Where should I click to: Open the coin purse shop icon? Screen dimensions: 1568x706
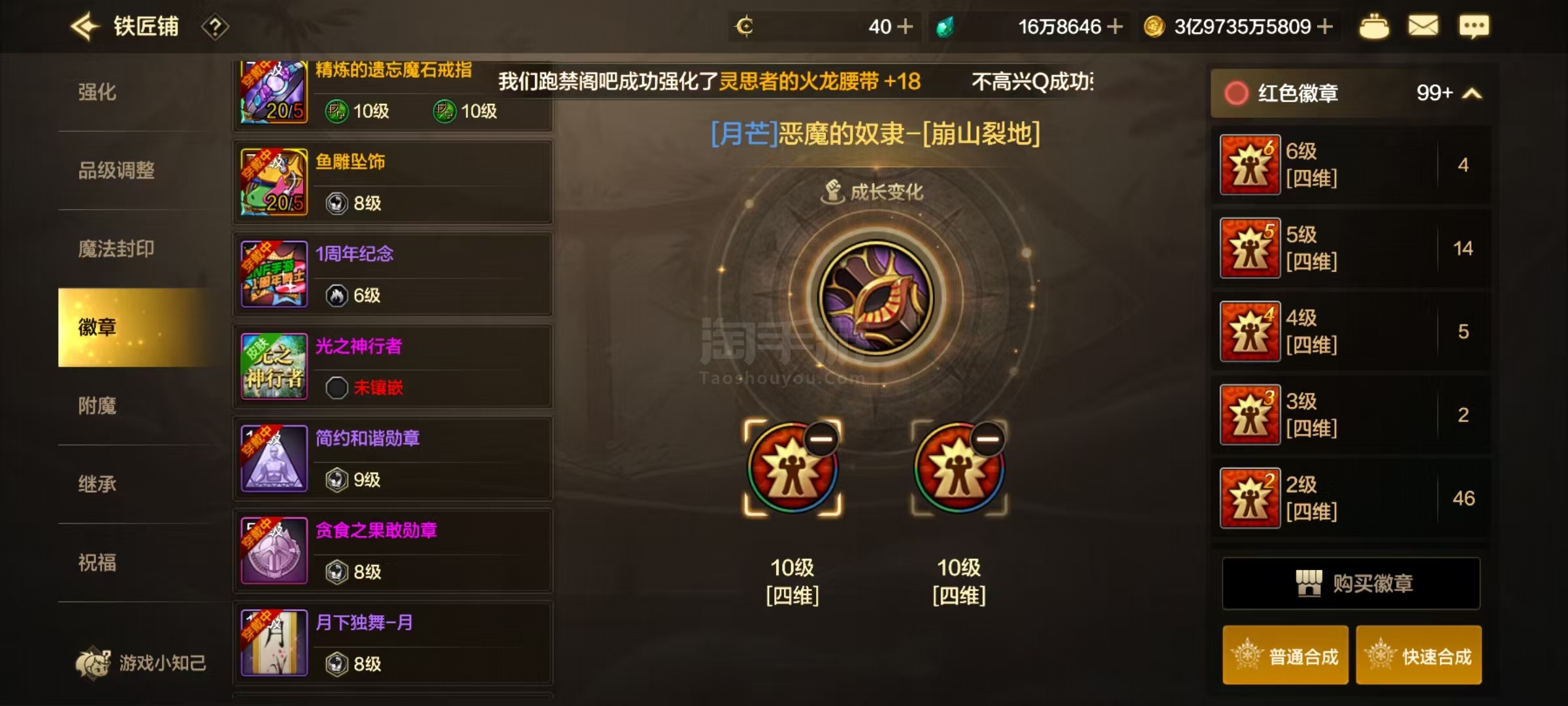coord(1374,27)
